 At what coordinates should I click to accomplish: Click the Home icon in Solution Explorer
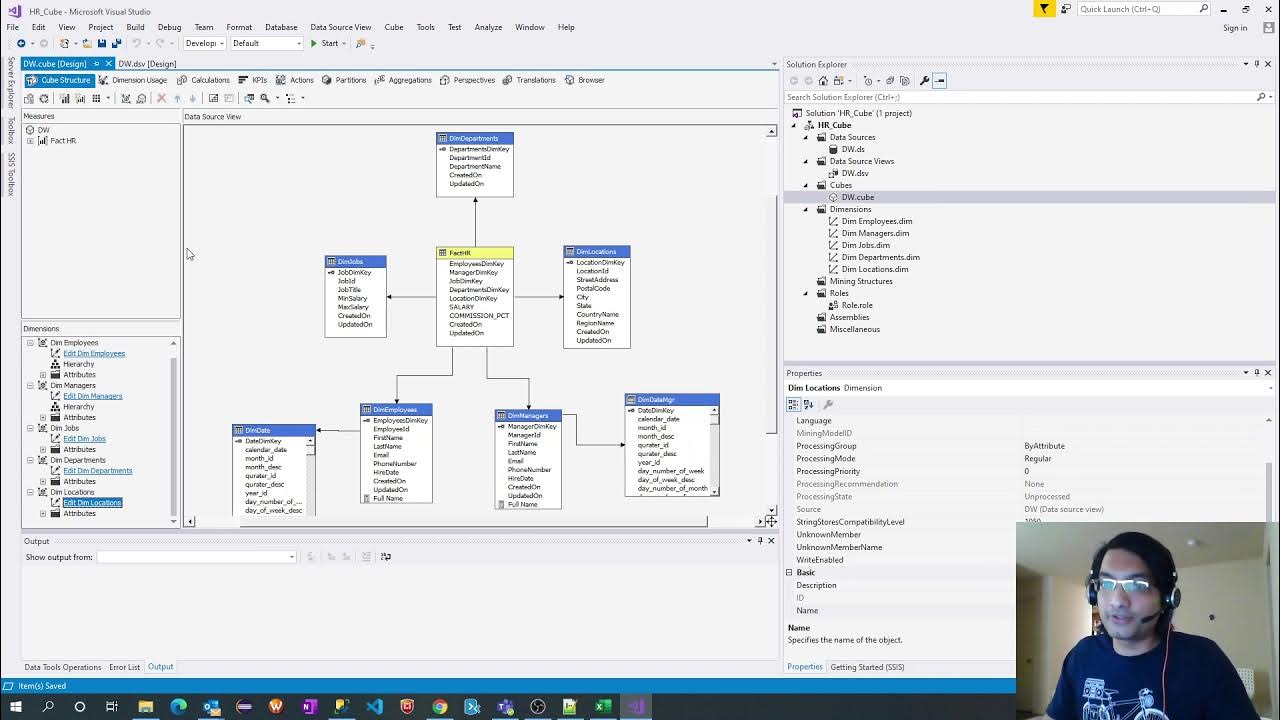point(823,80)
